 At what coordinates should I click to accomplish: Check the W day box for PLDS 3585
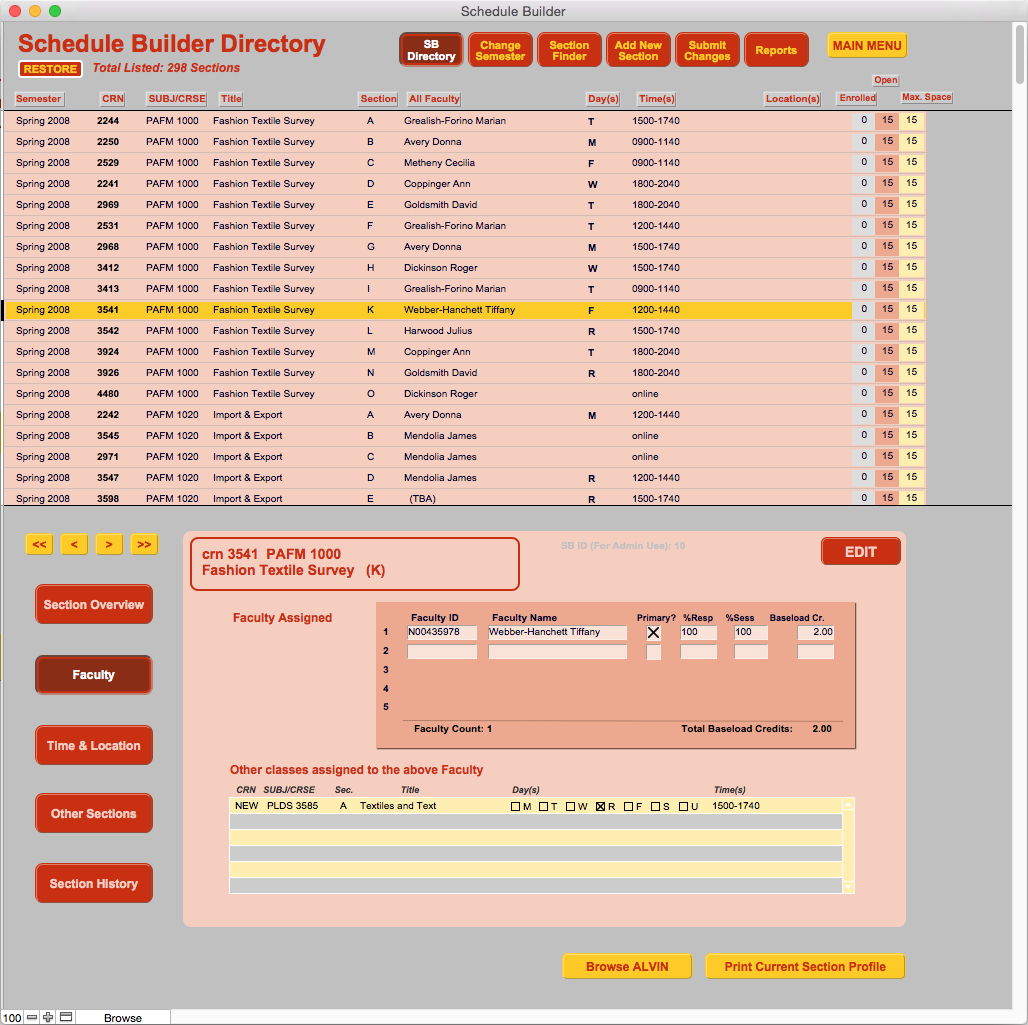(570, 807)
